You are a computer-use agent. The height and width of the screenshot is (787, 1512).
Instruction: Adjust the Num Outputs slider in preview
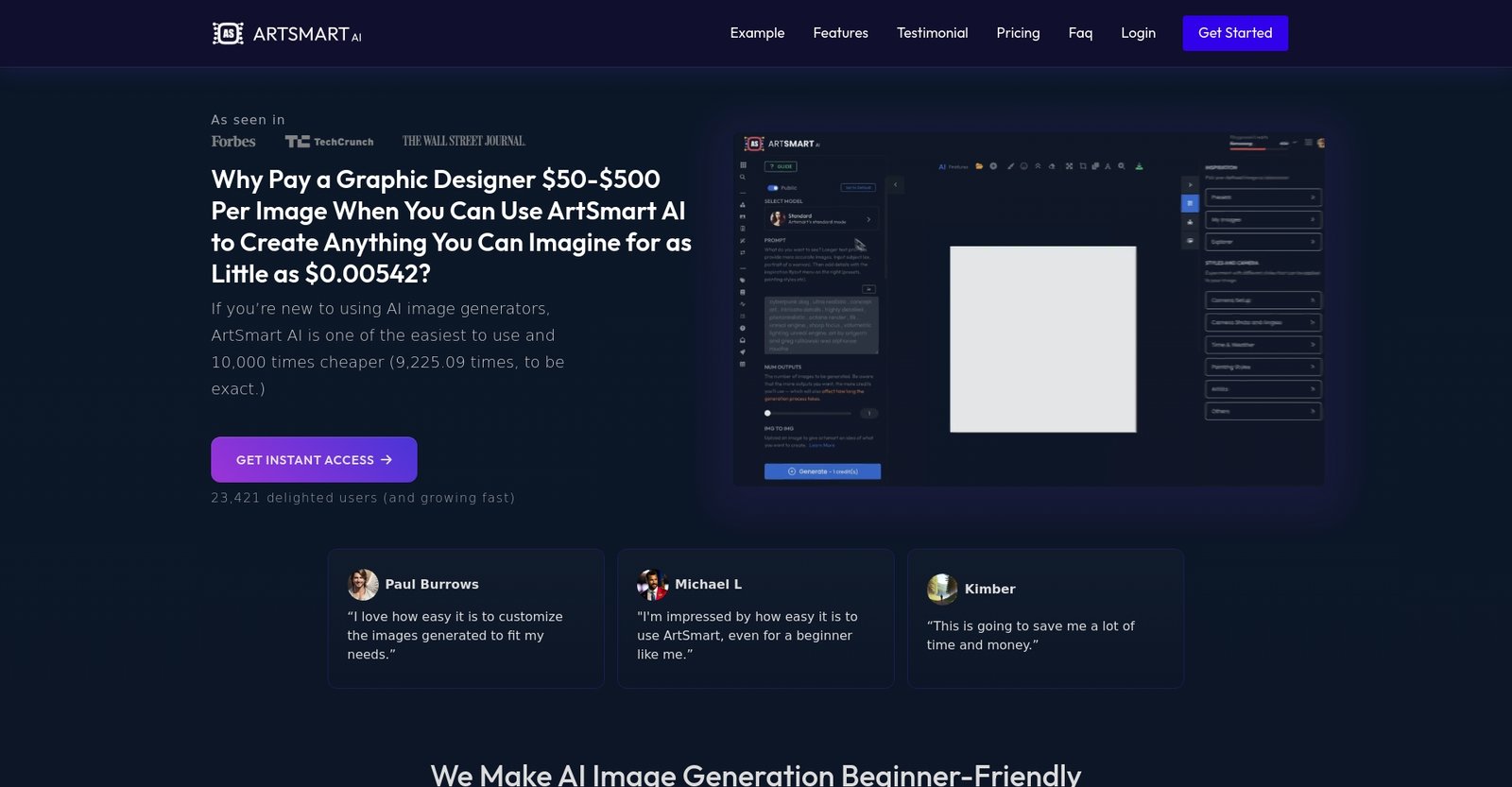(809, 413)
